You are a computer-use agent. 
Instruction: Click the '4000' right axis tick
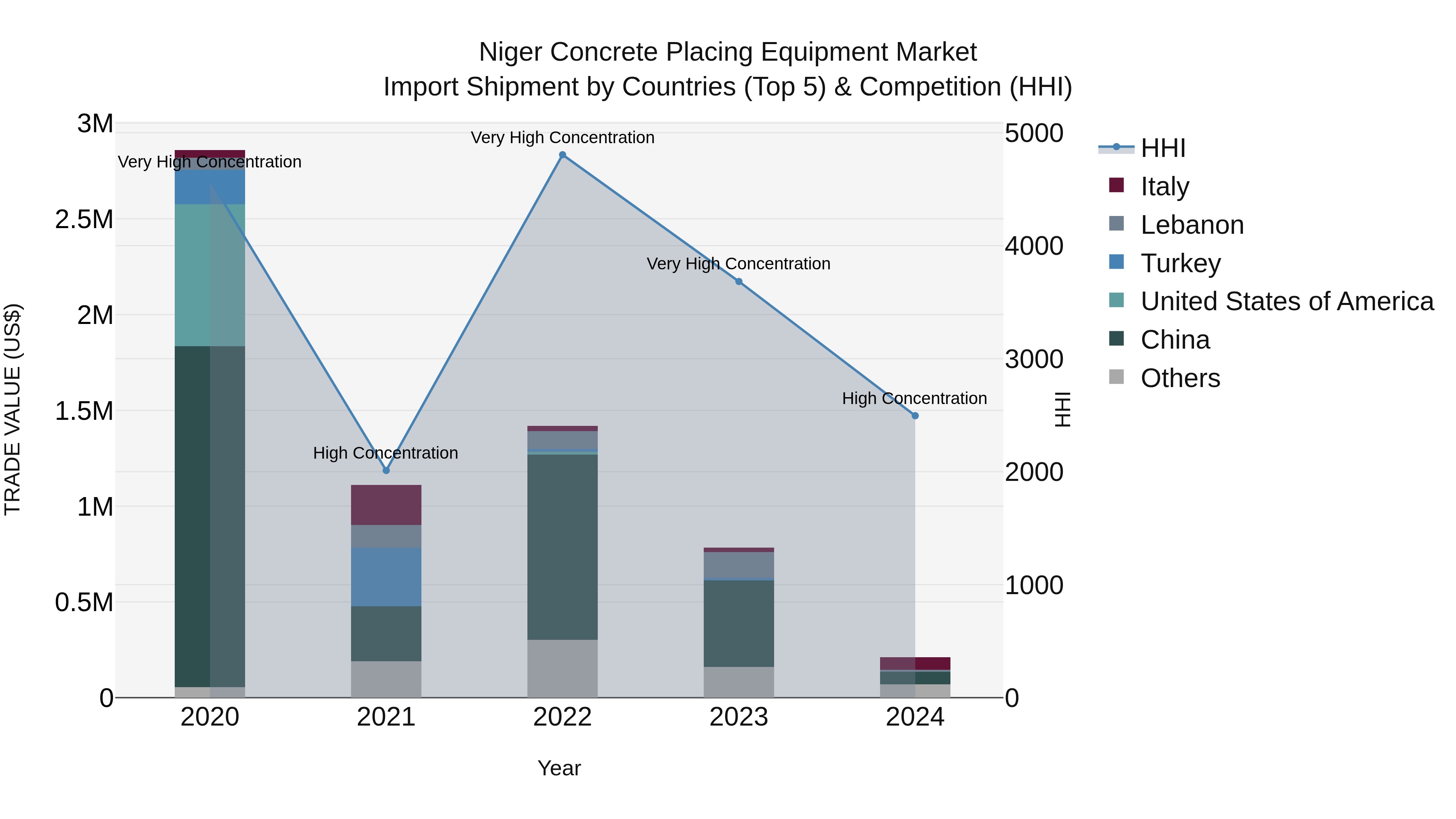click(x=1034, y=246)
